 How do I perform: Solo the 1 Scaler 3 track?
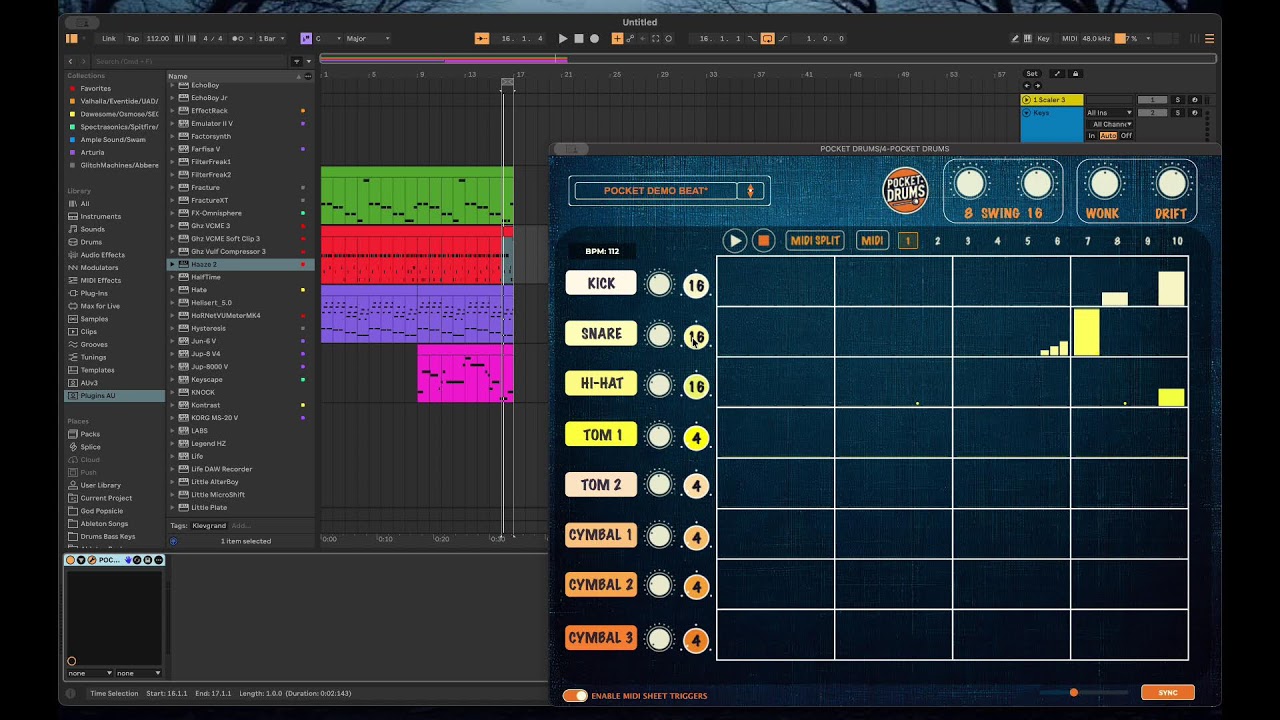coord(1178,100)
